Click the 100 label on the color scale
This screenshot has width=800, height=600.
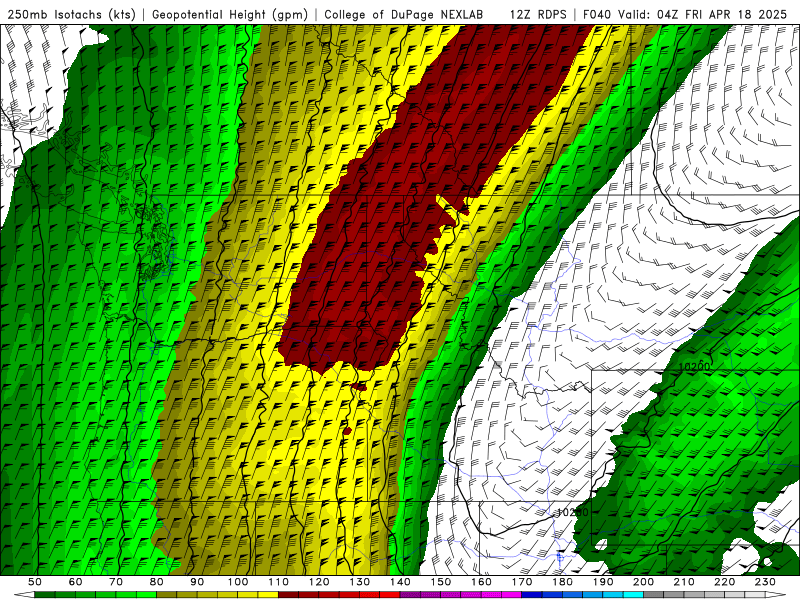[238, 582]
